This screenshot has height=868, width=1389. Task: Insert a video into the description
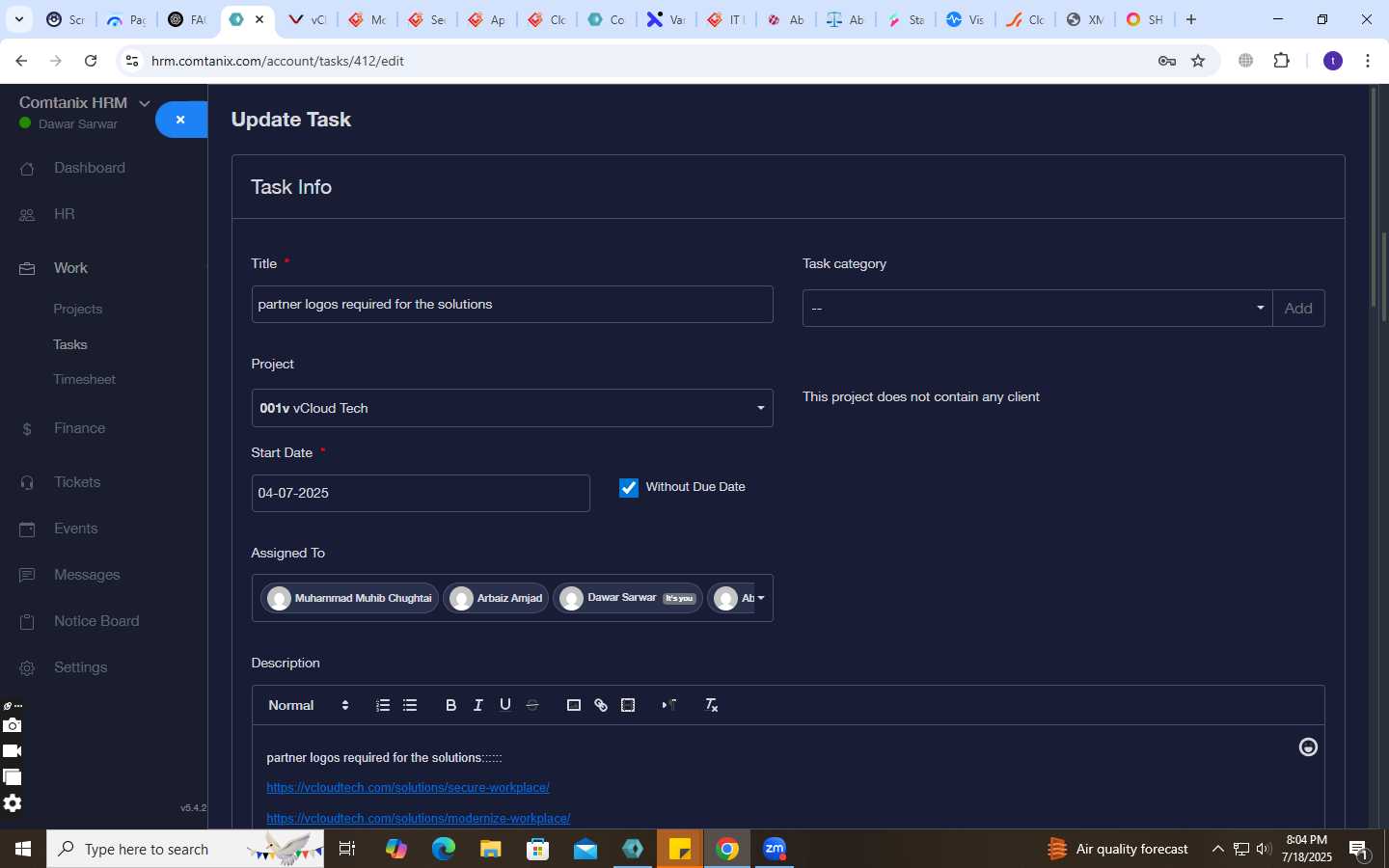(x=628, y=705)
